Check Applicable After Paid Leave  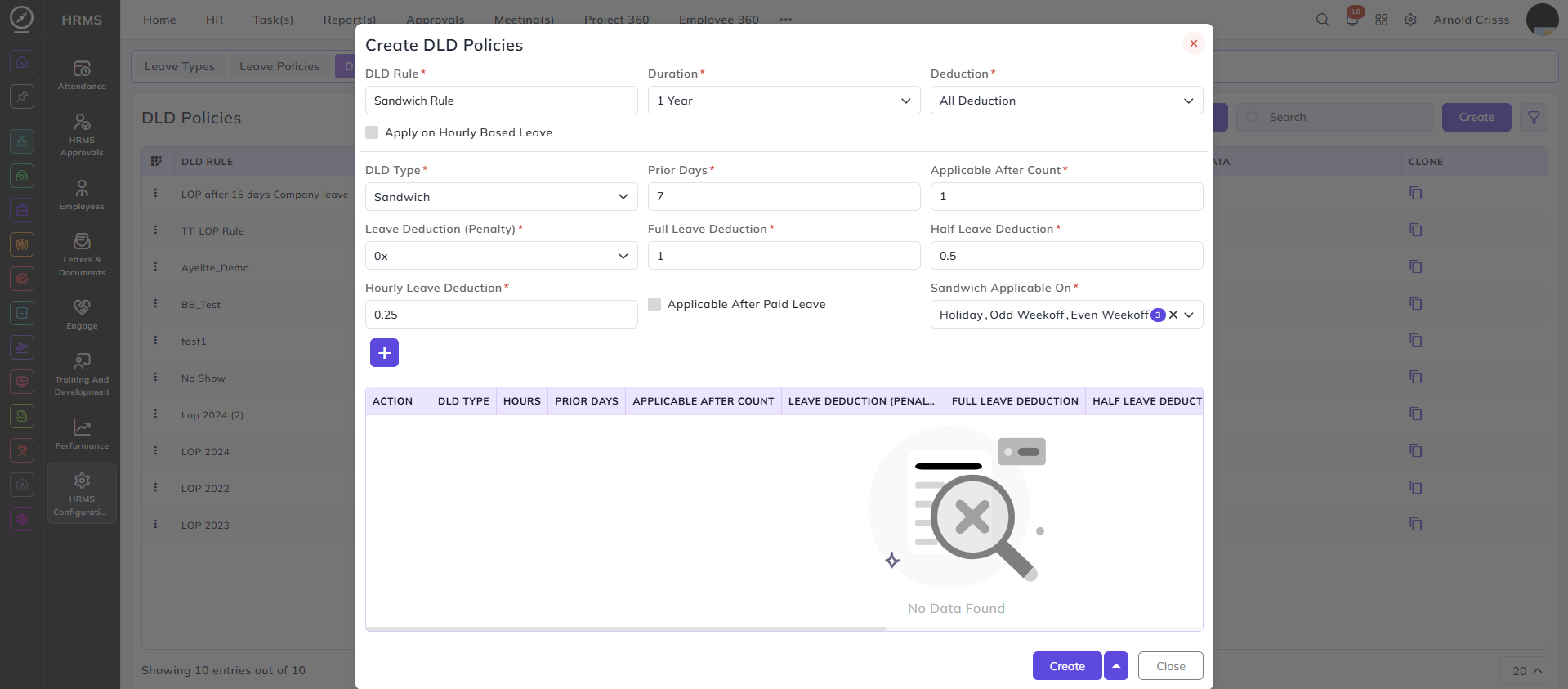[654, 304]
